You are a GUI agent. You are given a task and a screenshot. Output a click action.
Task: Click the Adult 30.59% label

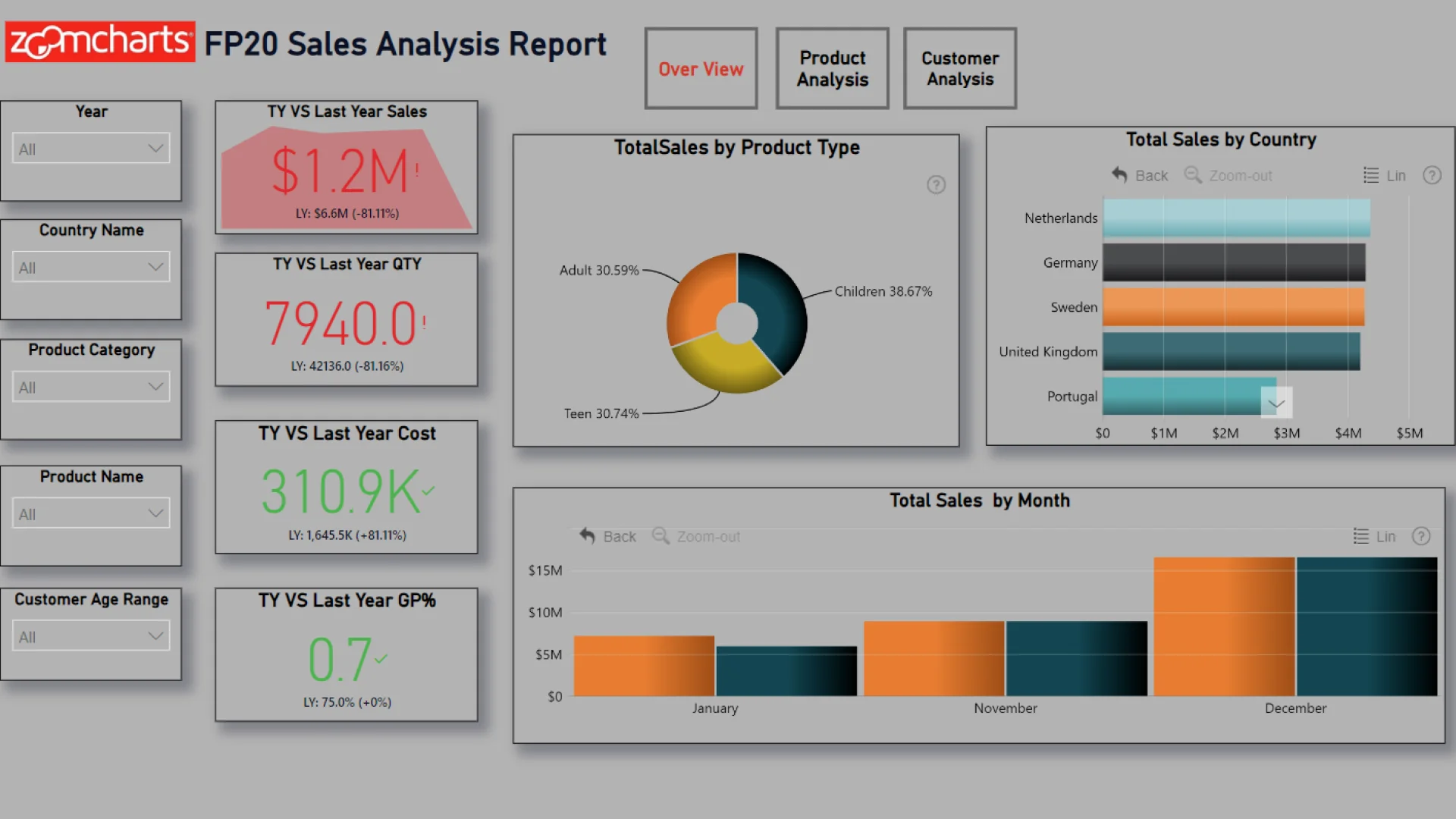(x=599, y=270)
